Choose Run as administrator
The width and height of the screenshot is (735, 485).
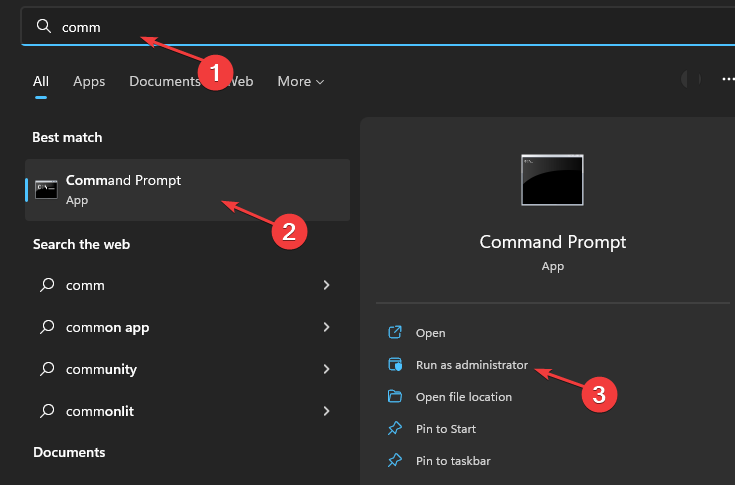(472, 365)
